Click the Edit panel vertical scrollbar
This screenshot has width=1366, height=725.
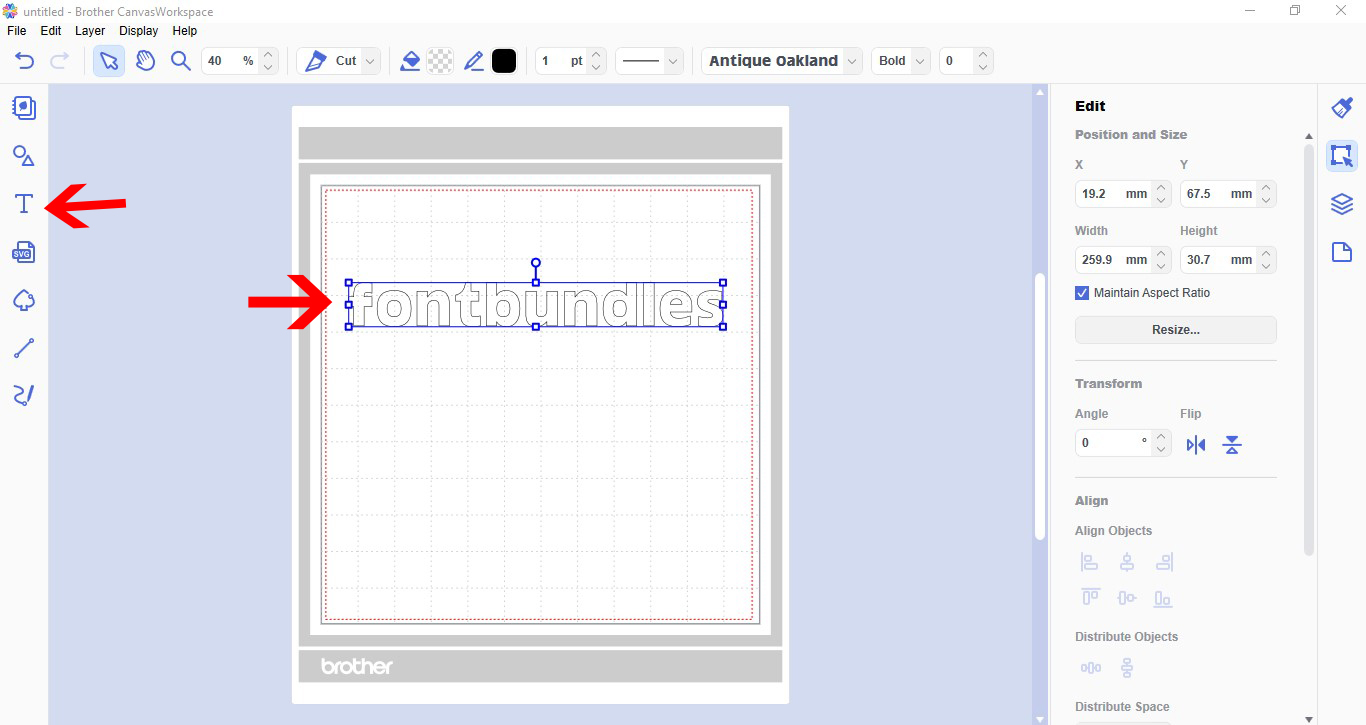(x=1309, y=349)
